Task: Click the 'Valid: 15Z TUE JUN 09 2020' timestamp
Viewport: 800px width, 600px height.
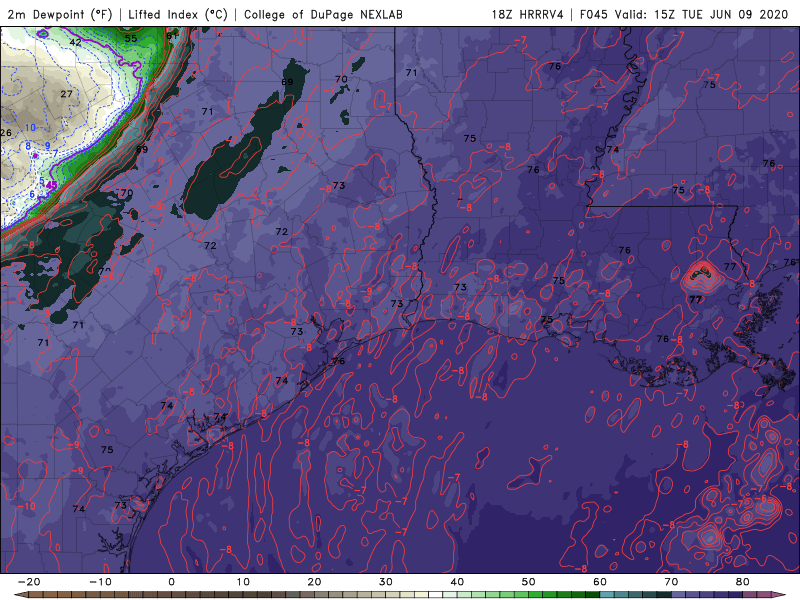Action: click(702, 14)
